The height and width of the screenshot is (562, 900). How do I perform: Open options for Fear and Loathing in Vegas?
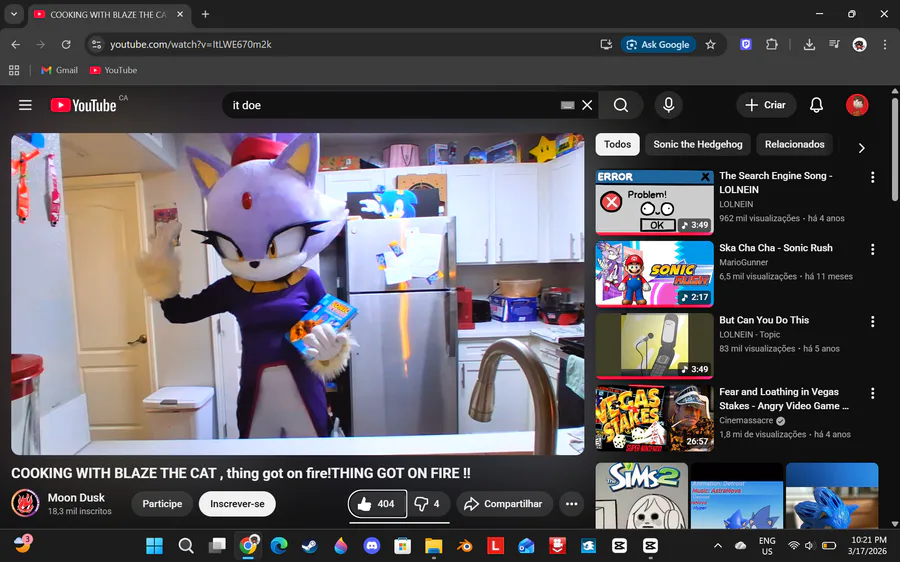pos(872,393)
